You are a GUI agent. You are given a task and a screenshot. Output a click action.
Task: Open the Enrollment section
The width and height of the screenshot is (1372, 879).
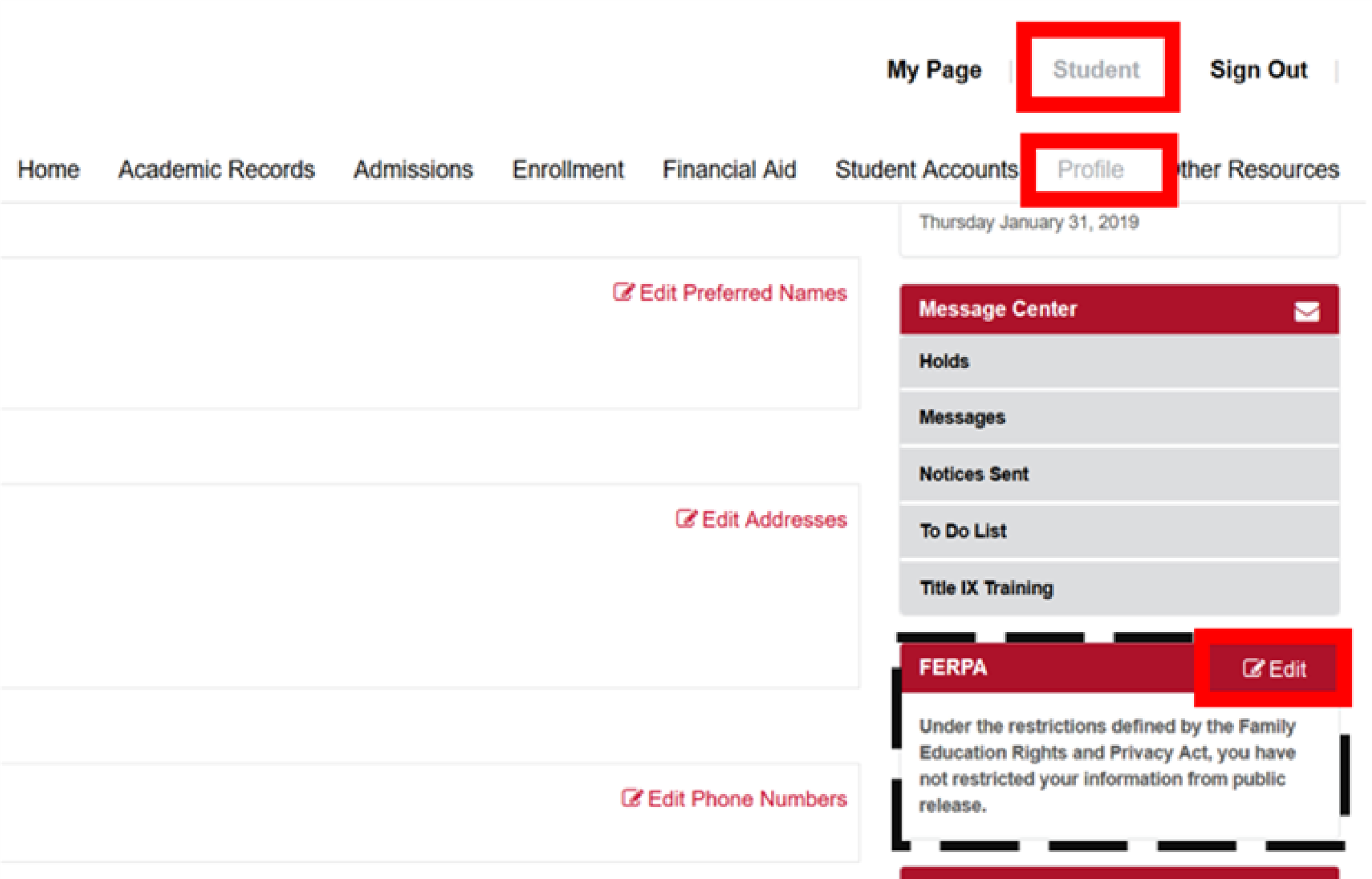pyautogui.click(x=568, y=170)
